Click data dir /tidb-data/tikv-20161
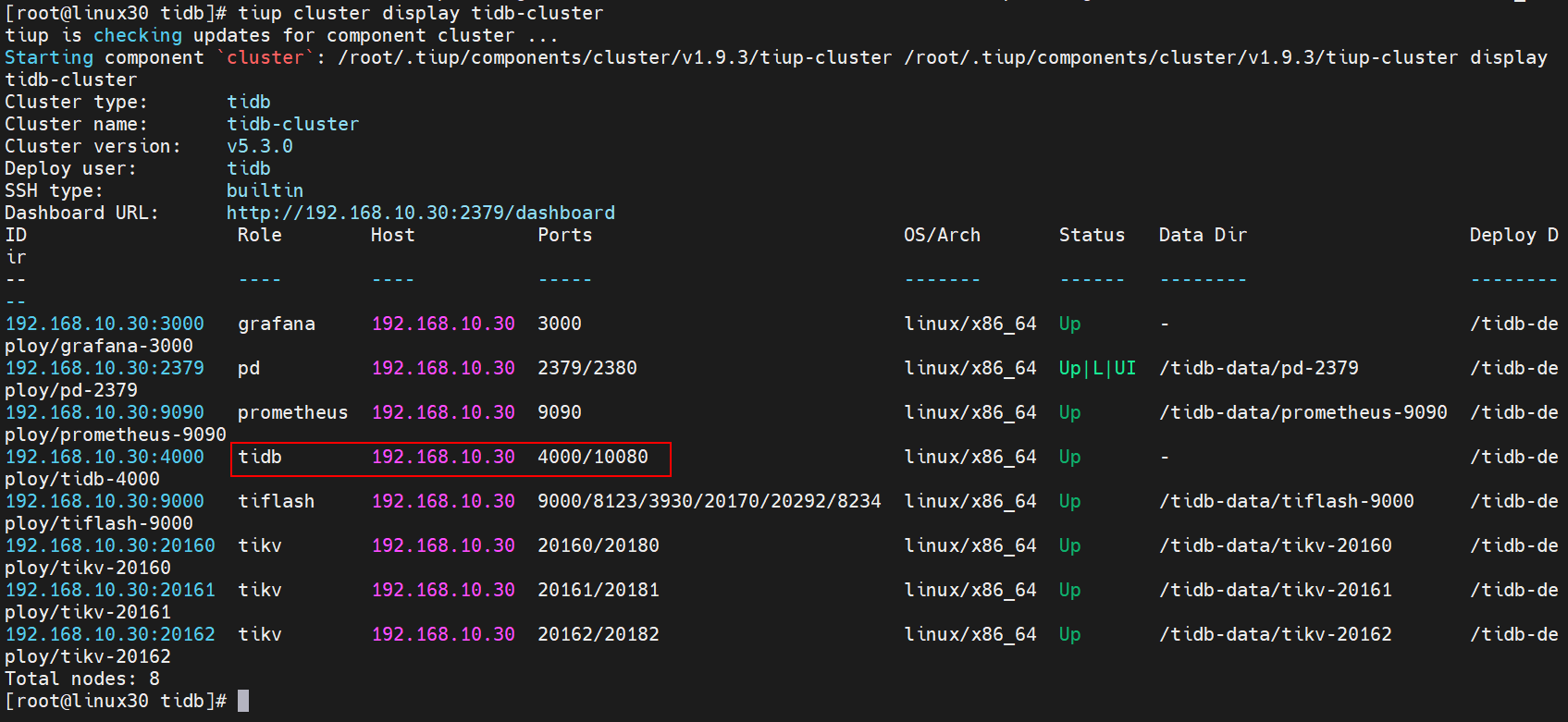1568x722 pixels. 1276,590
